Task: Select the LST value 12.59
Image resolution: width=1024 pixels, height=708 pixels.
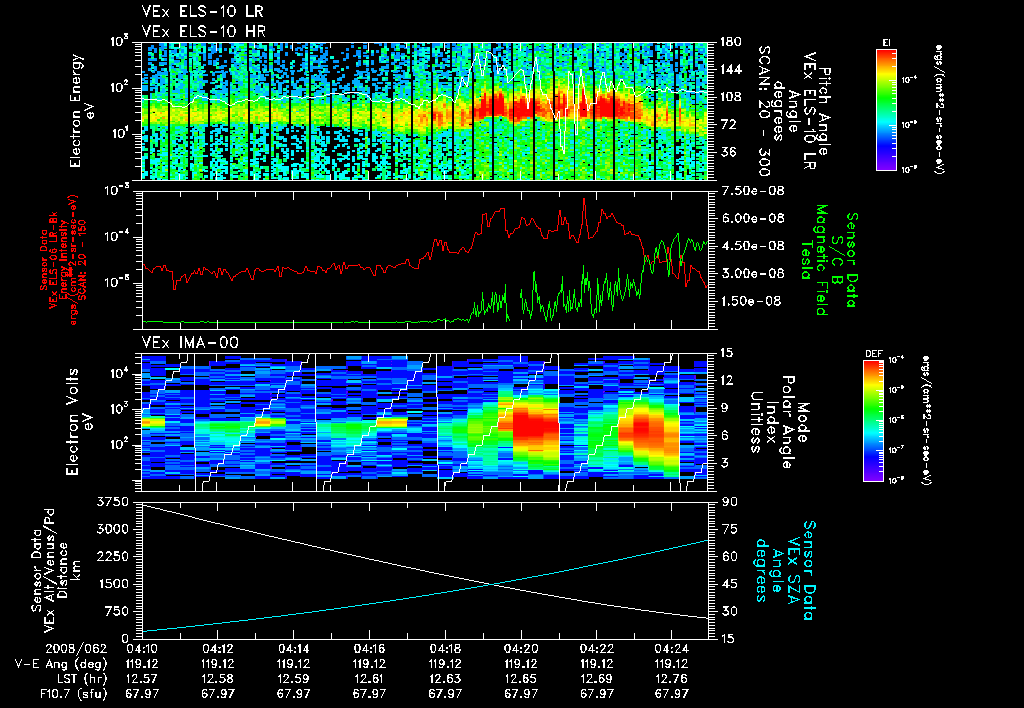Action: point(293,679)
